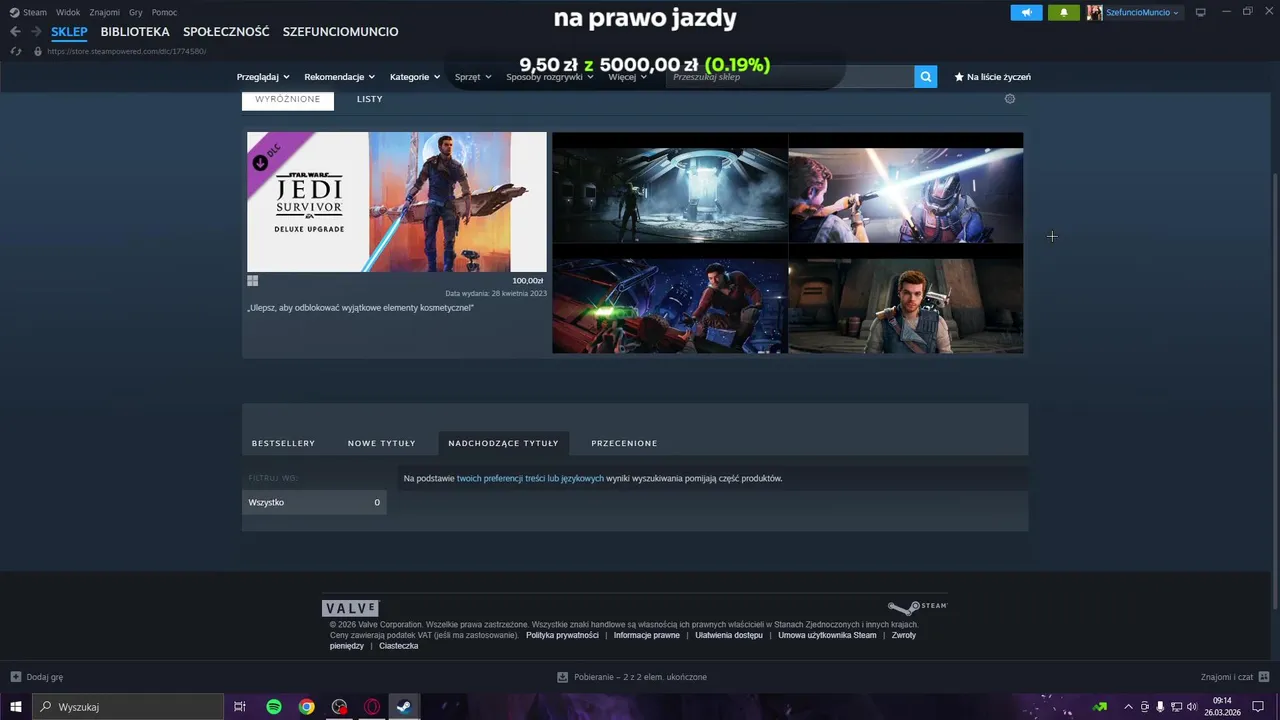Expand the Przeglądaj dropdown
This screenshot has width=1280, height=720.
(263, 77)
